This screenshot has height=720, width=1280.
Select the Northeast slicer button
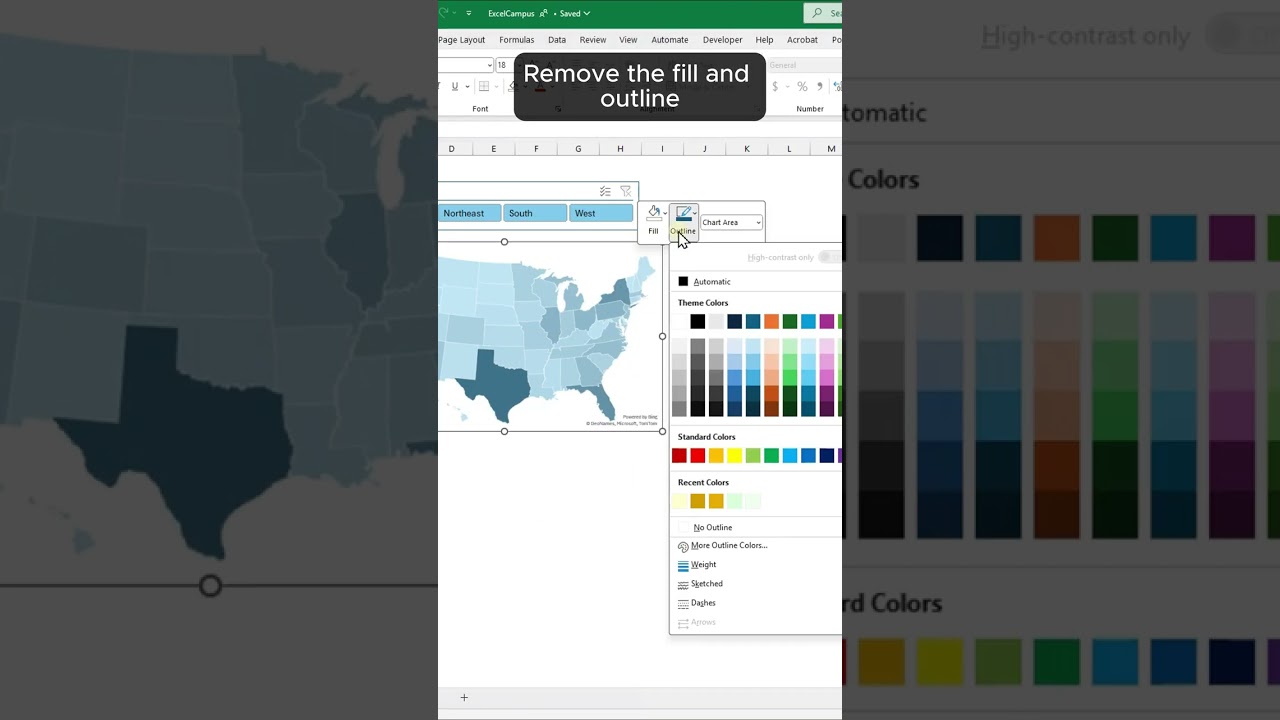point(469,213)
